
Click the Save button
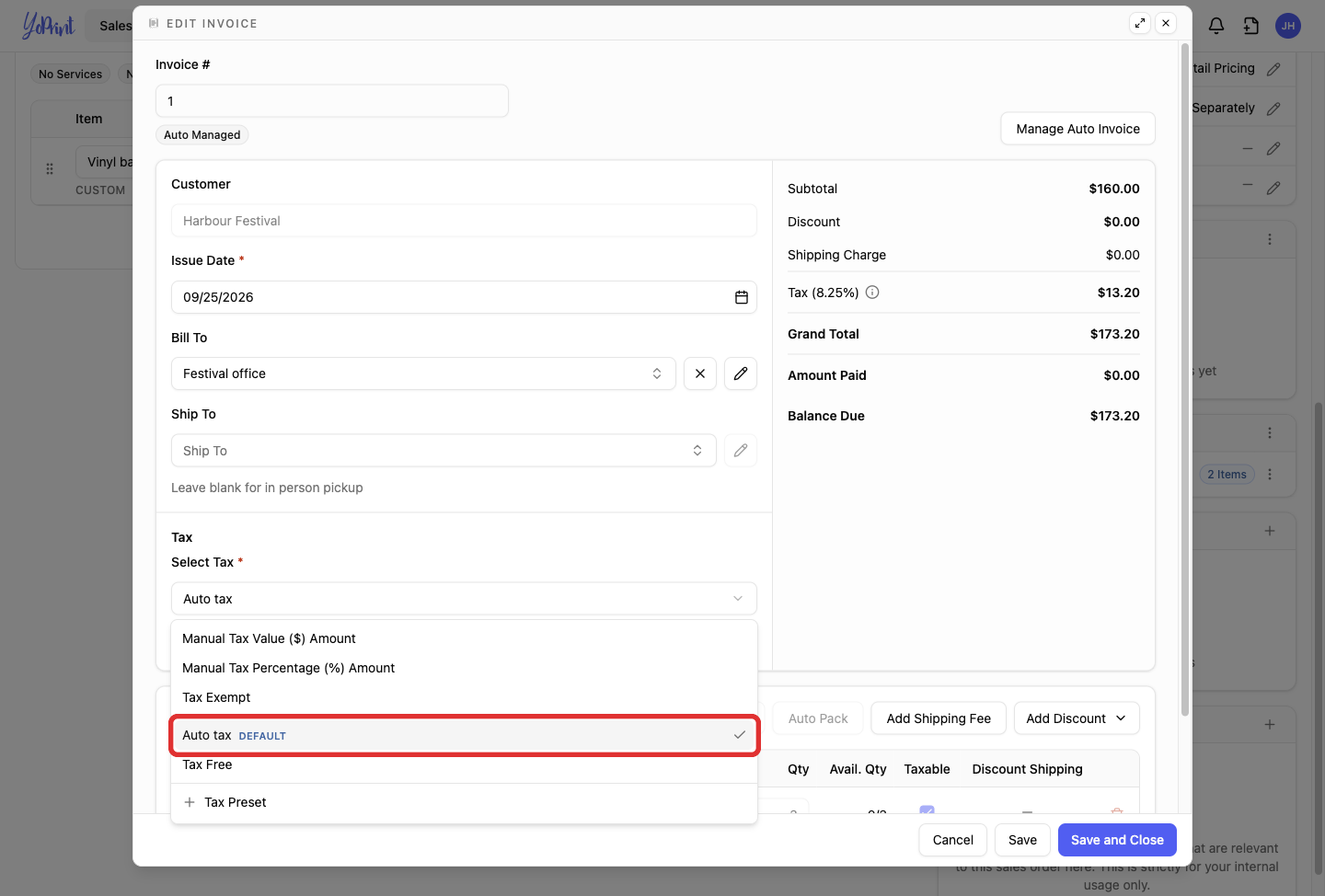click(x=1022, y=840)
